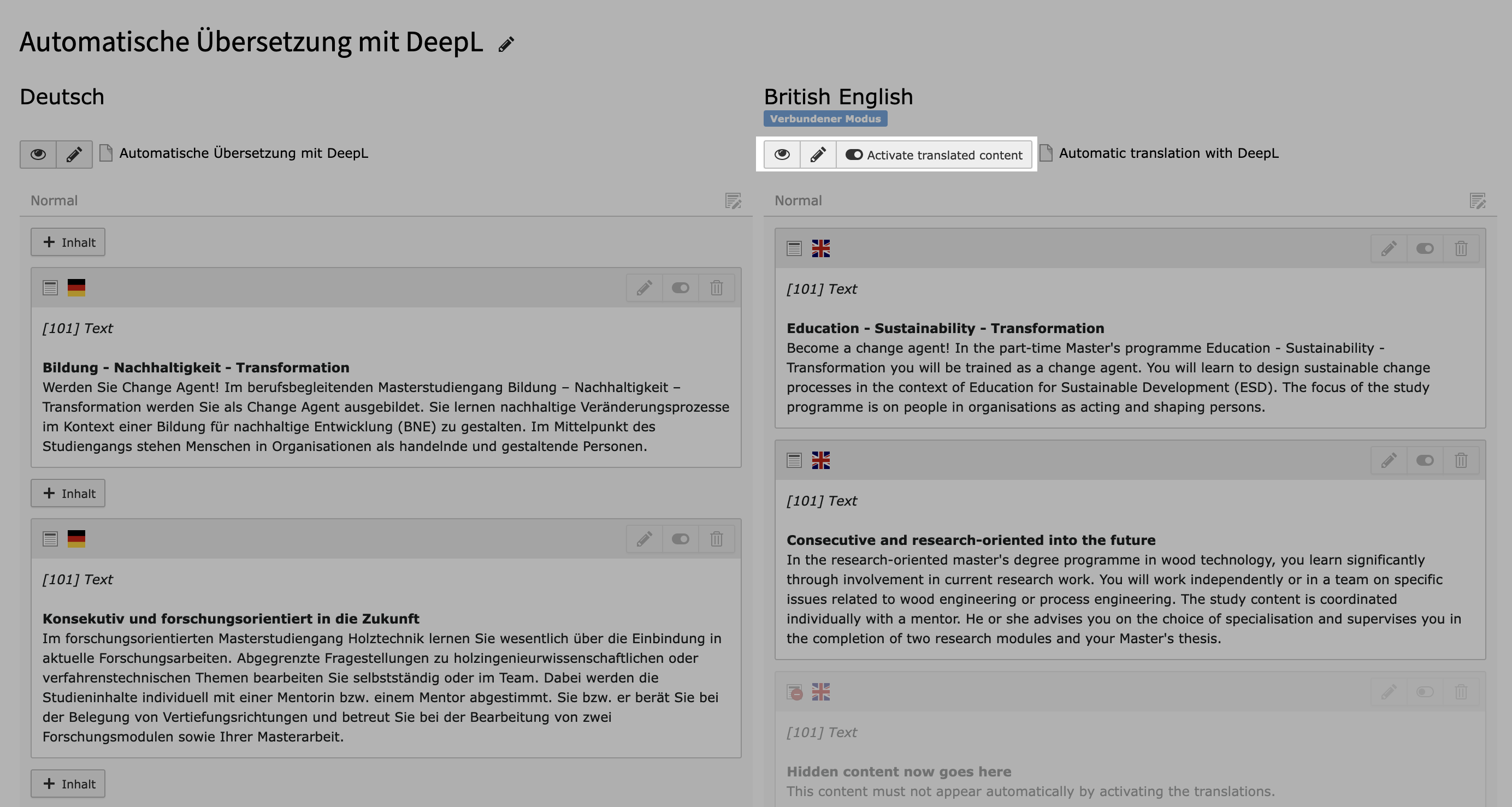Select the 'Deutsch' column heading
Image resolution: width=1512 pixels, height=807 pixels.
[x=61, y=96]
